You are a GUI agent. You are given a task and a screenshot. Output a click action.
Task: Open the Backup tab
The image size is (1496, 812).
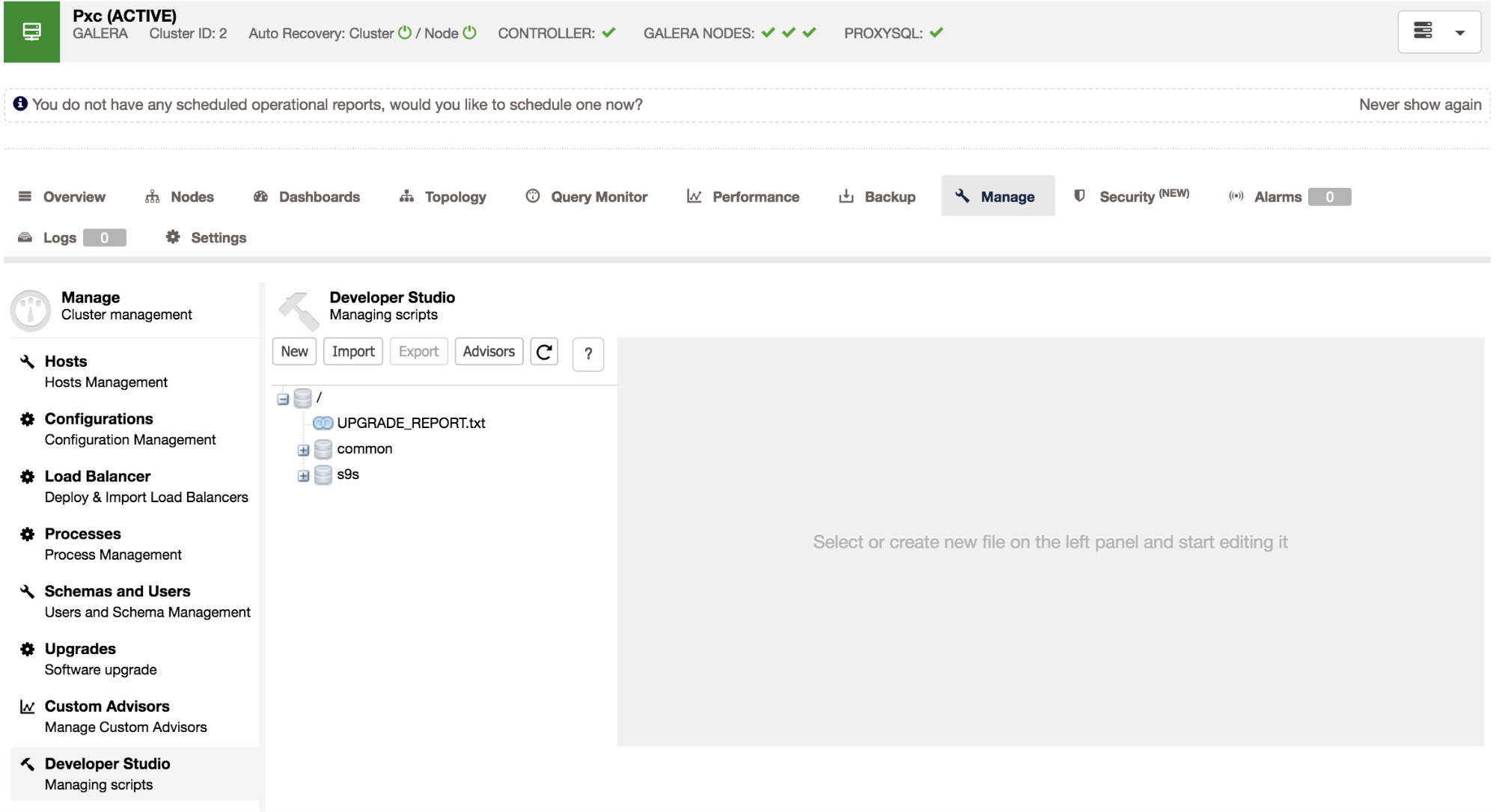click(877, 197)
